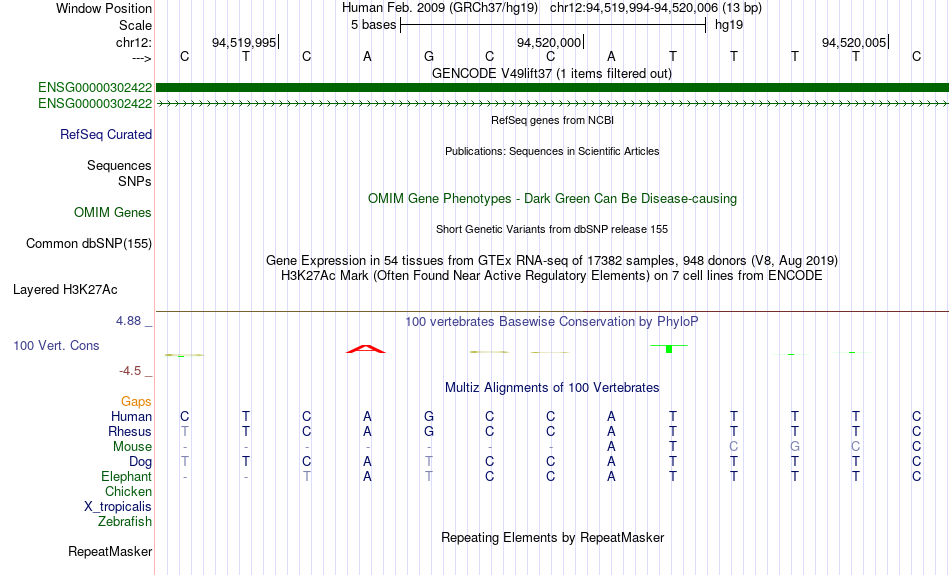Click Multiz Alignments of 100 Vertebrates title
This screenshot has height=575, width=950.
coord(552,388)
